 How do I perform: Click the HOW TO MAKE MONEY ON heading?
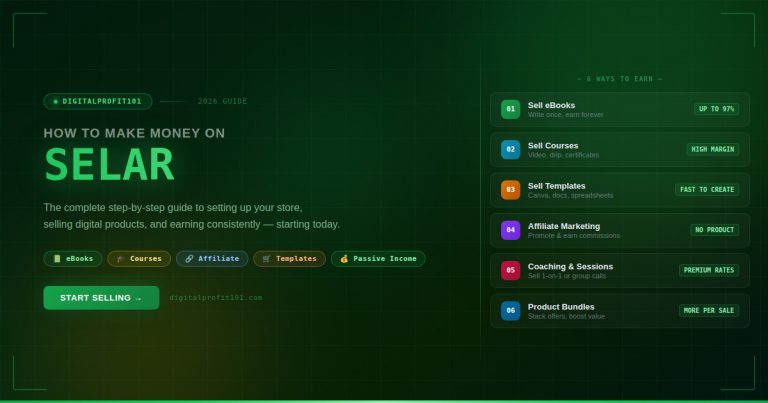click(x=134, y=133)
